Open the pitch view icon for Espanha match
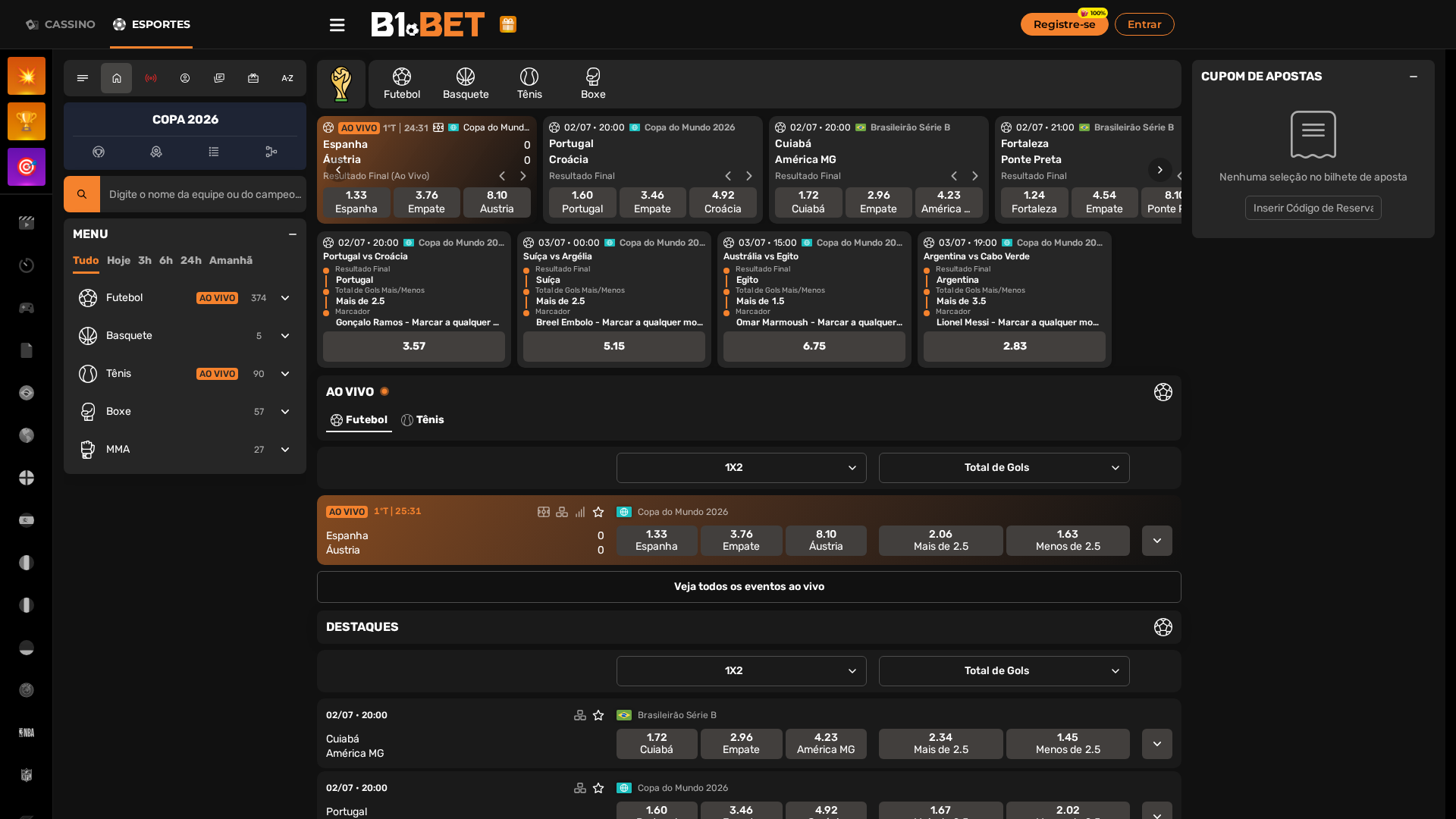 544,512
